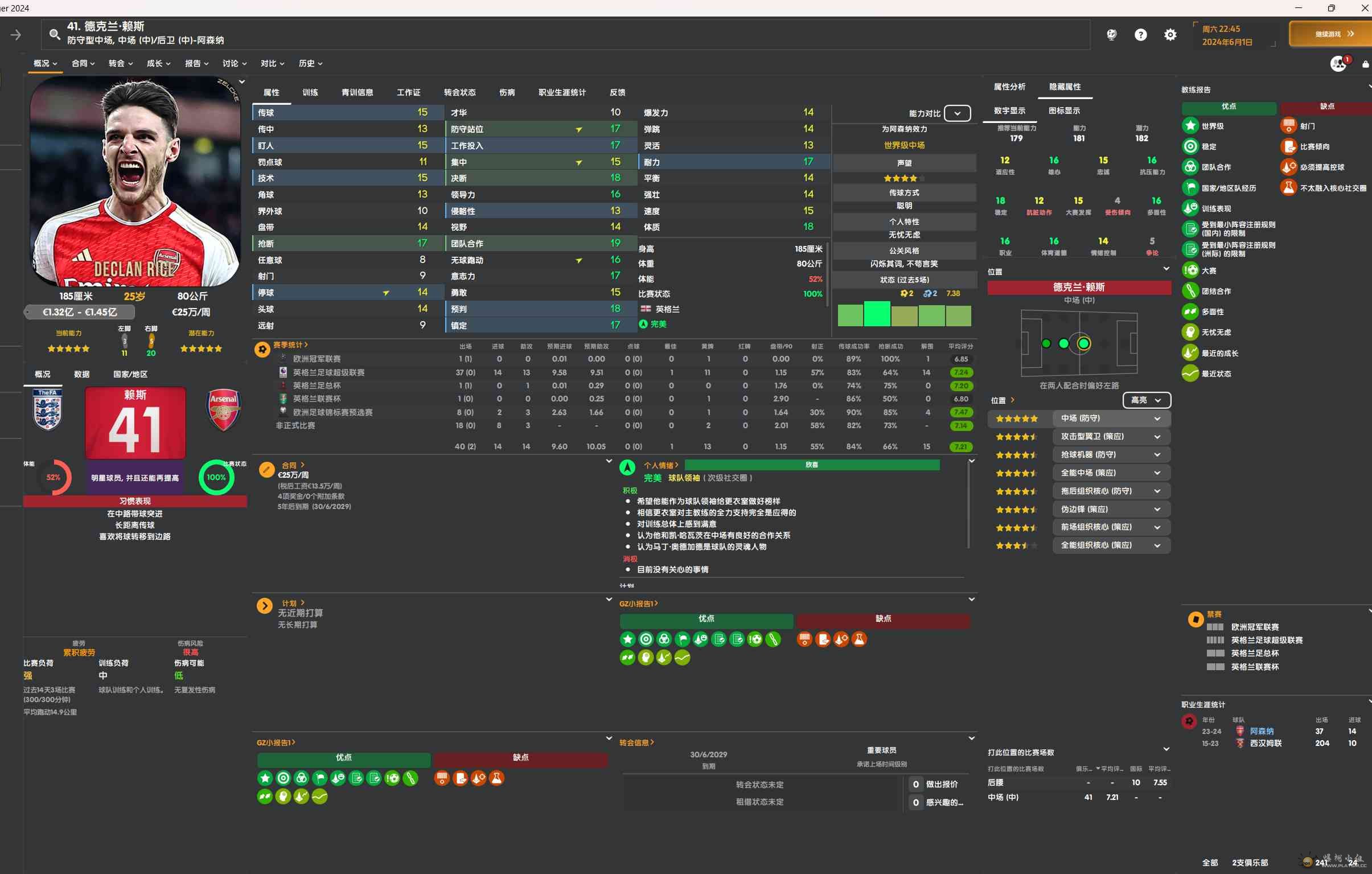Screen dimensions: 1372x874
Task: Open the 转会 dropdown menu
Action: pyautogui.click(x=121, y=63)
